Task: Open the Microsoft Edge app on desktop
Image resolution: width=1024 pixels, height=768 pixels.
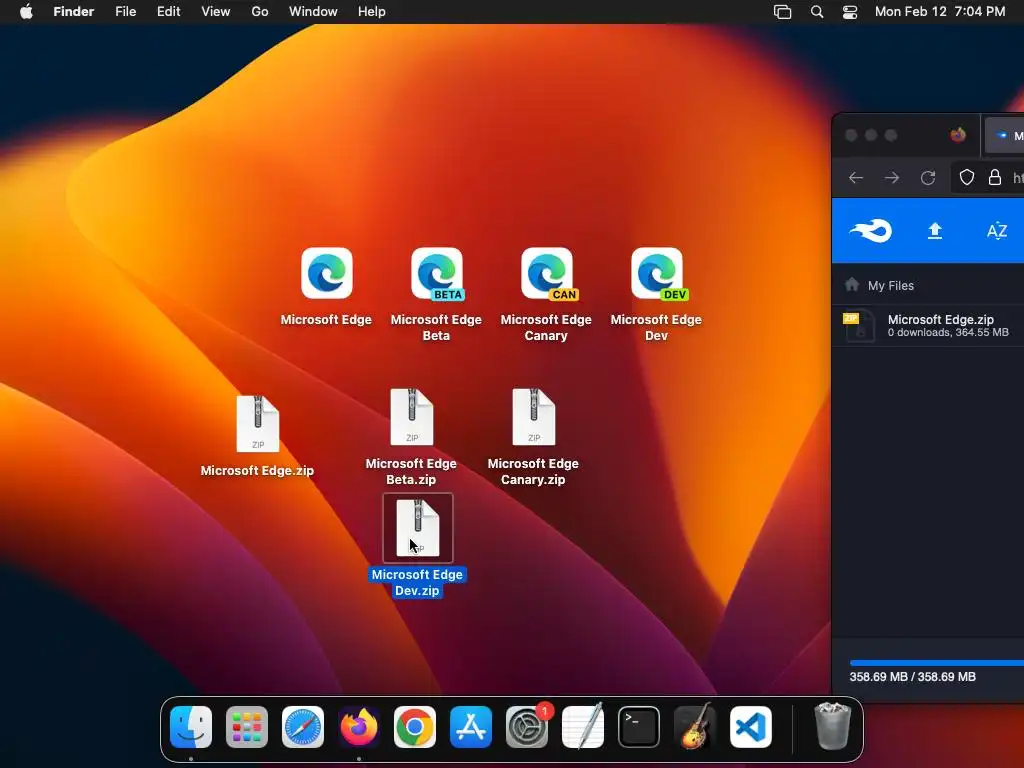Action: click(x=327, y=273)
